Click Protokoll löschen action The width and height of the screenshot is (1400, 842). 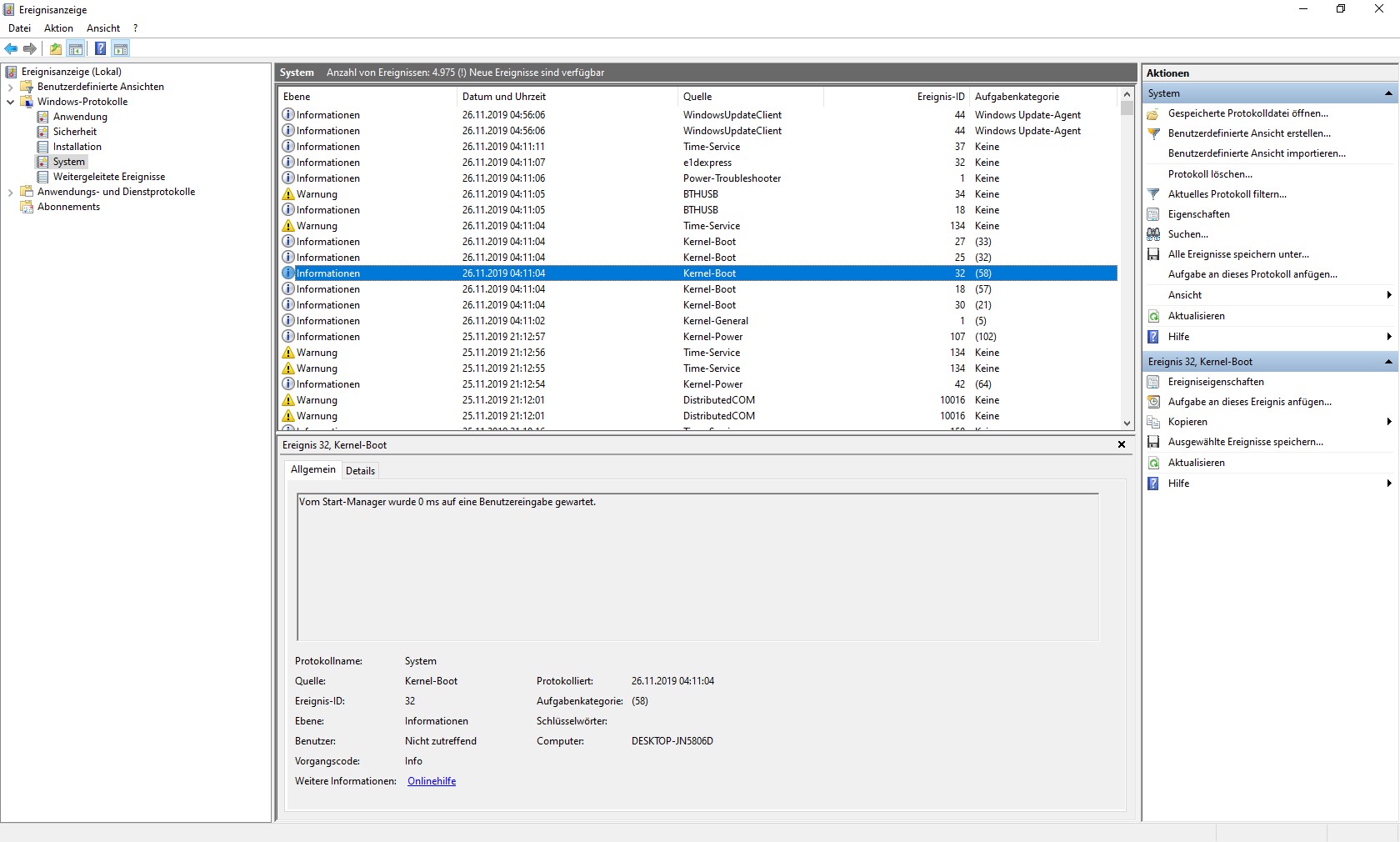tap(1210, 174)
